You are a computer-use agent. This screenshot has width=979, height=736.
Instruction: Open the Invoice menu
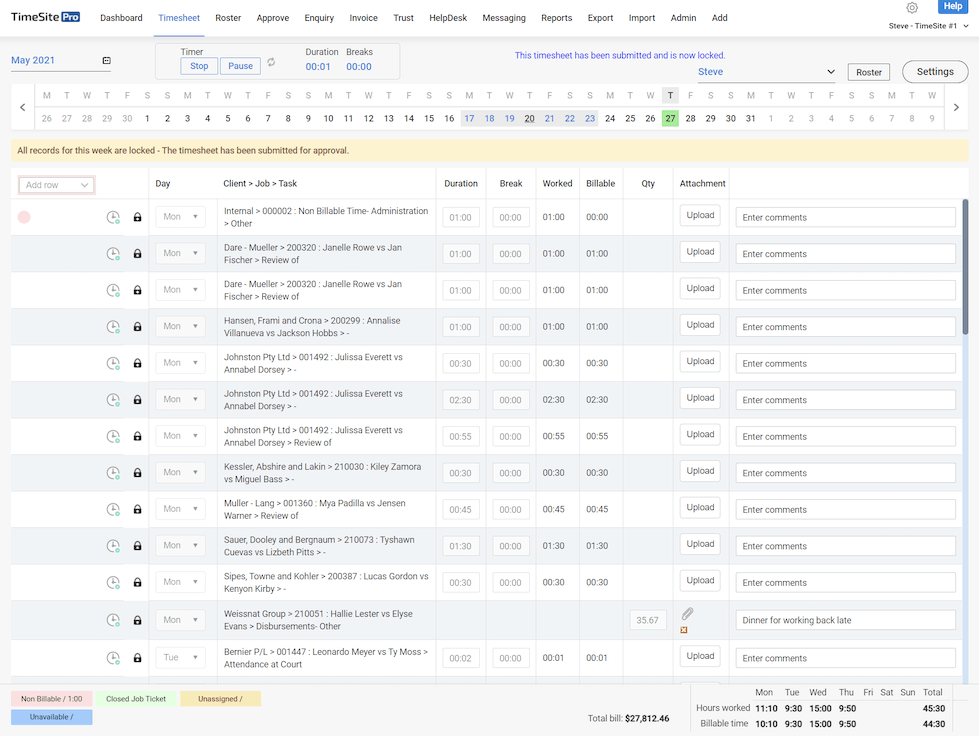(363, 17)
